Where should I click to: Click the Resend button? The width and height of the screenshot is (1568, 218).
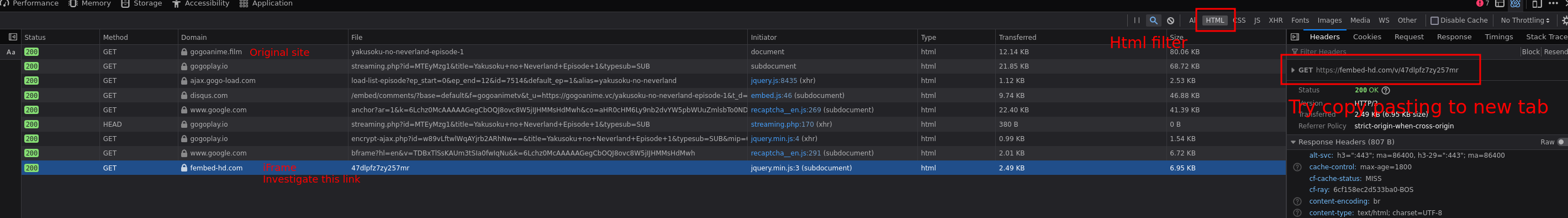1555,53
